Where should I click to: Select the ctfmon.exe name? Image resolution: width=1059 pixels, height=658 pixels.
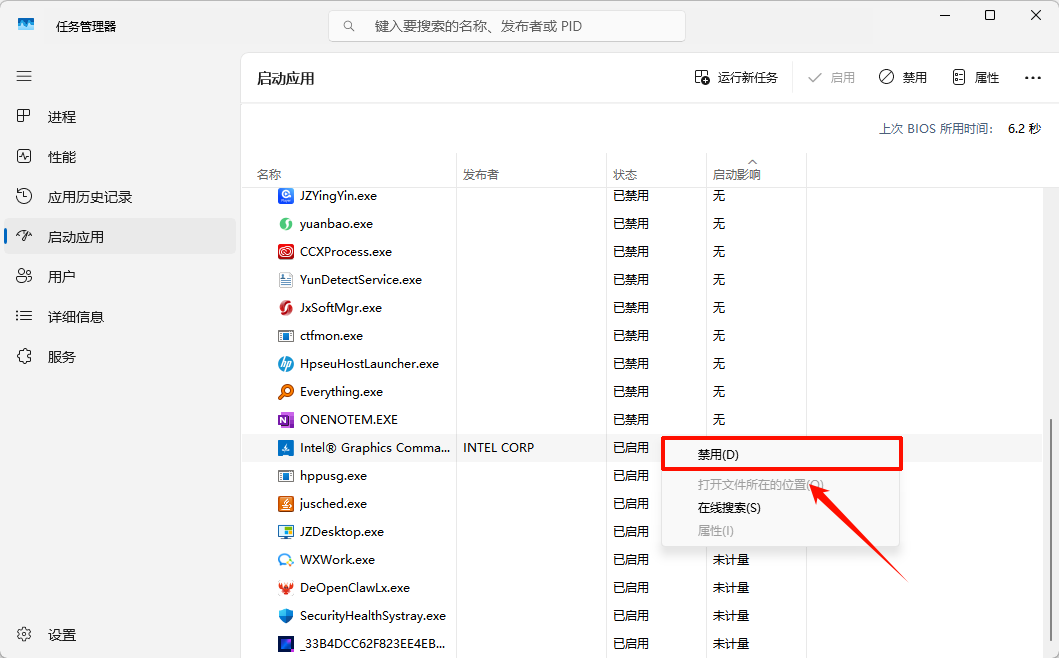click(332, 336)
